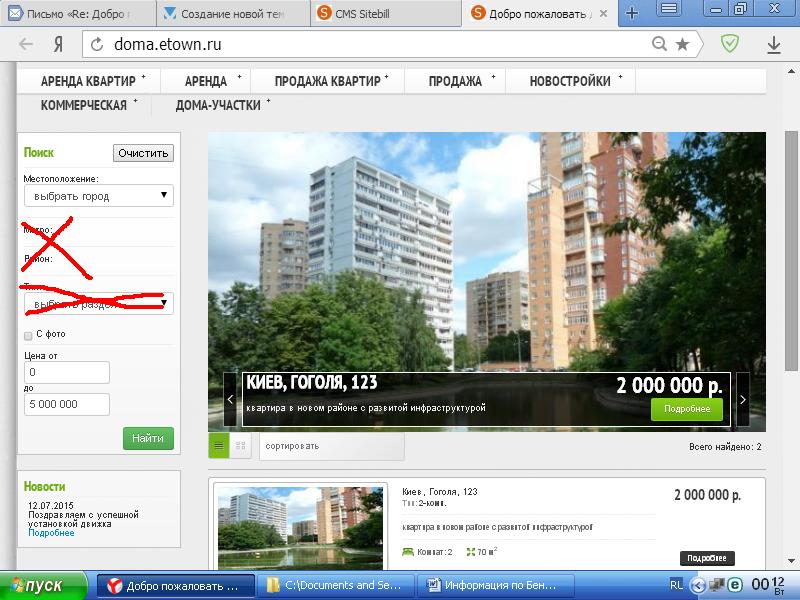Select 'Добро пожаловать' taskbar button
Screen dimensions: 800x600
[176, 586]
